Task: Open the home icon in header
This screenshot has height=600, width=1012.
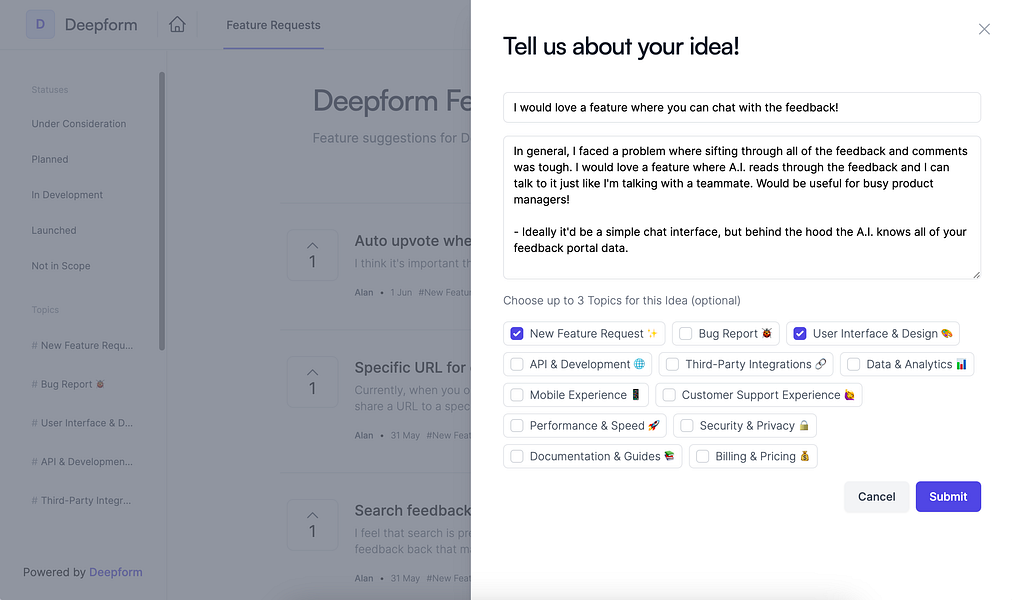Action: pyautogui.click(x=177, y=25)
